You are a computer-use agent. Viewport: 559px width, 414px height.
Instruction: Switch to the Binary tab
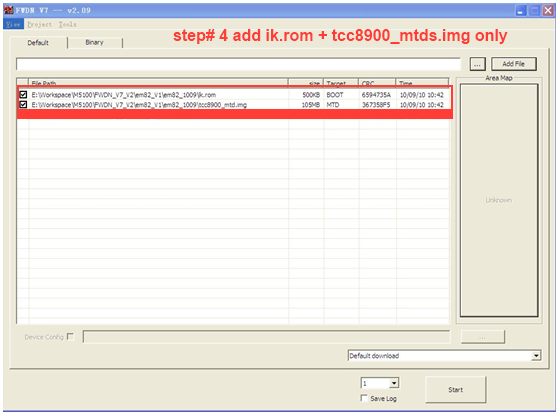pyautogui.click(x=94, y=42)
